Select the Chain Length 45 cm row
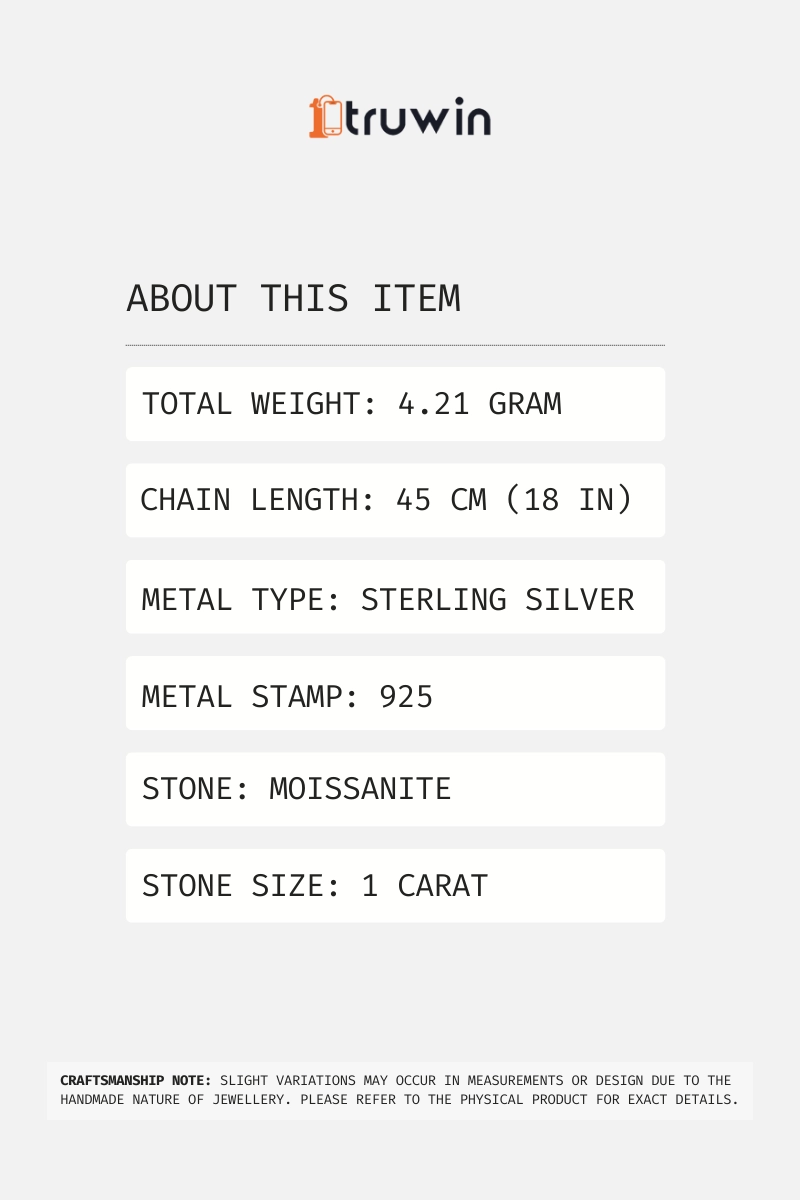Screen dimensions: 800x1200 (395, 500)
